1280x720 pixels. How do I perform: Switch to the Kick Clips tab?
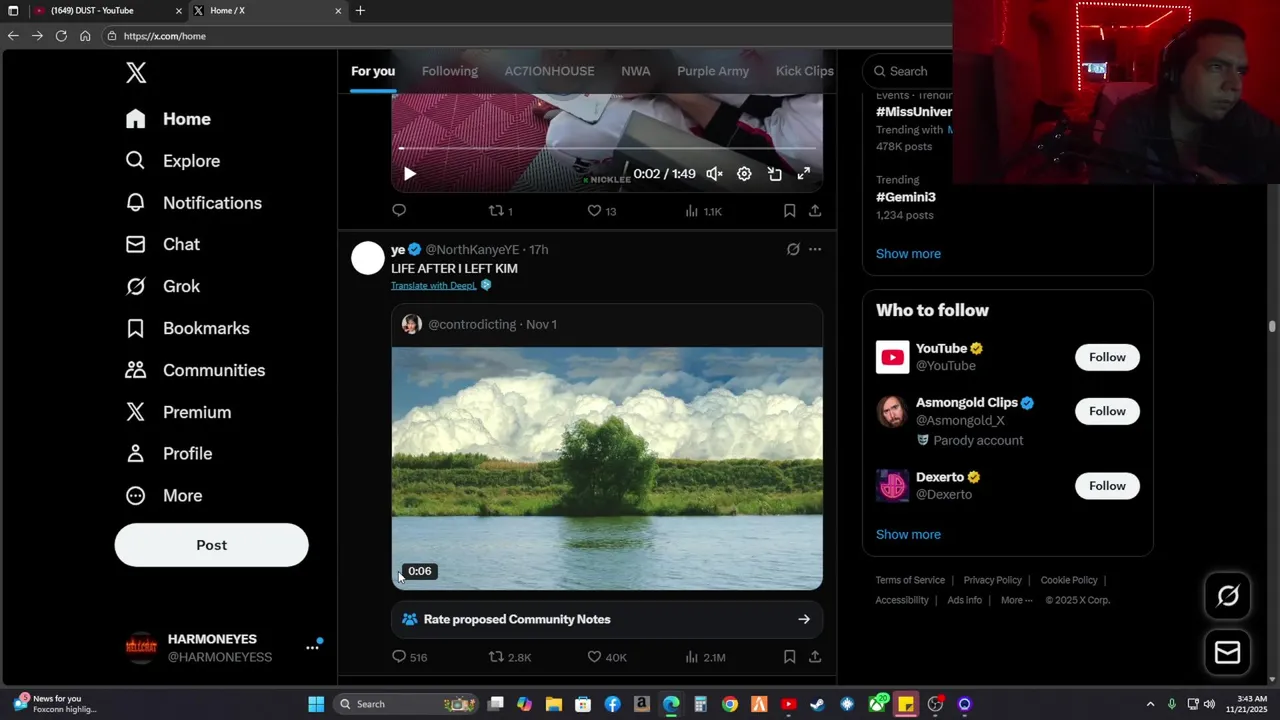coord(804,71)
